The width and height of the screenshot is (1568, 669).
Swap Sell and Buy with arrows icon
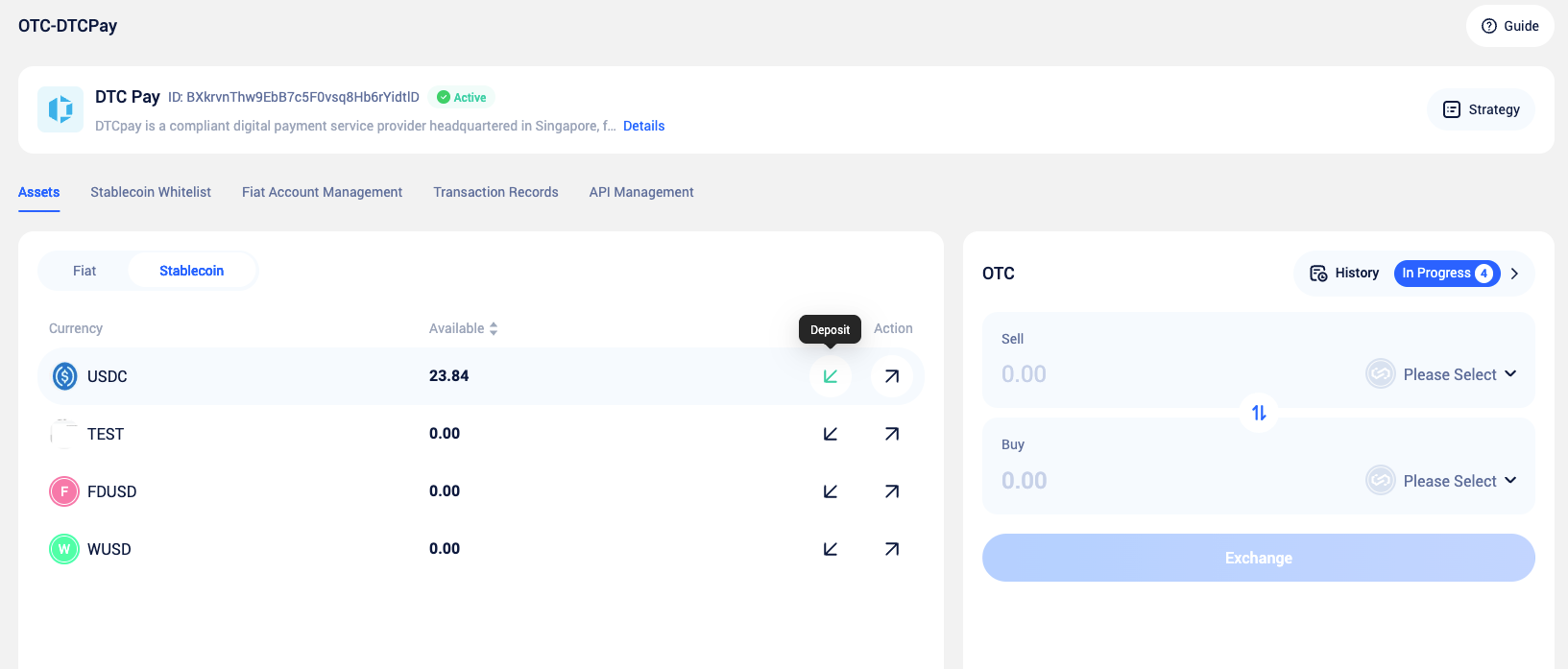coord(1259,413)
